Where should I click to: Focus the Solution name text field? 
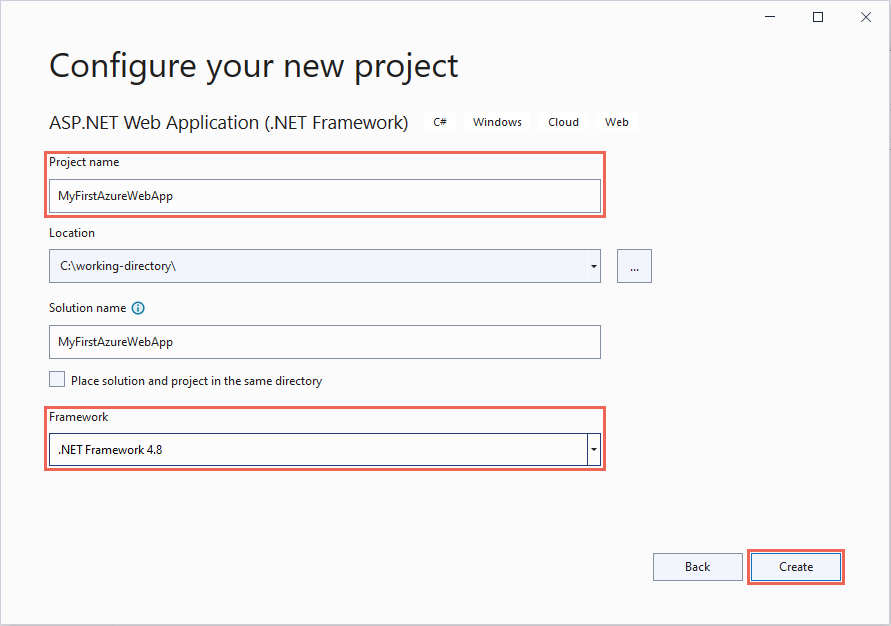[x=324, y=342]
